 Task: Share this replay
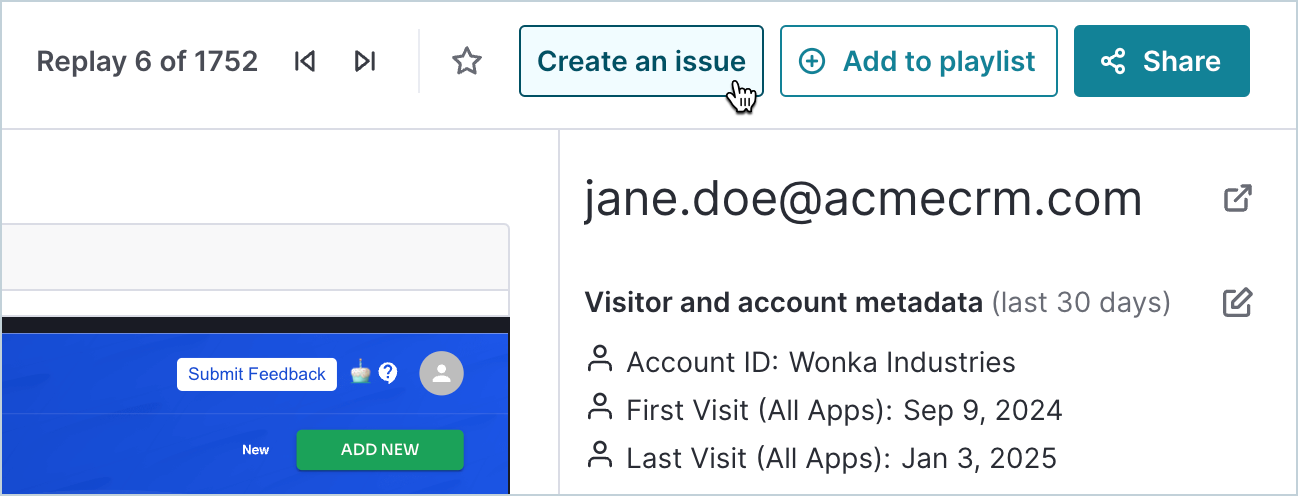1162,61
